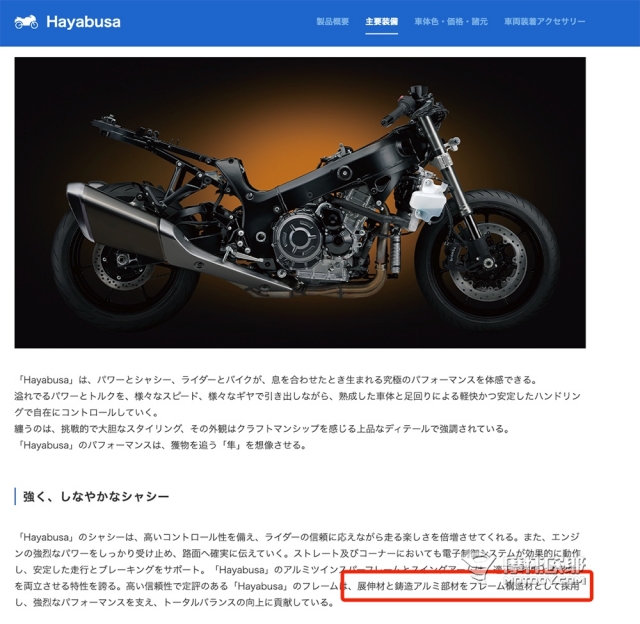Select the 主要装備 tab
The width and height of the screenshot is (640, 624).
382,22
